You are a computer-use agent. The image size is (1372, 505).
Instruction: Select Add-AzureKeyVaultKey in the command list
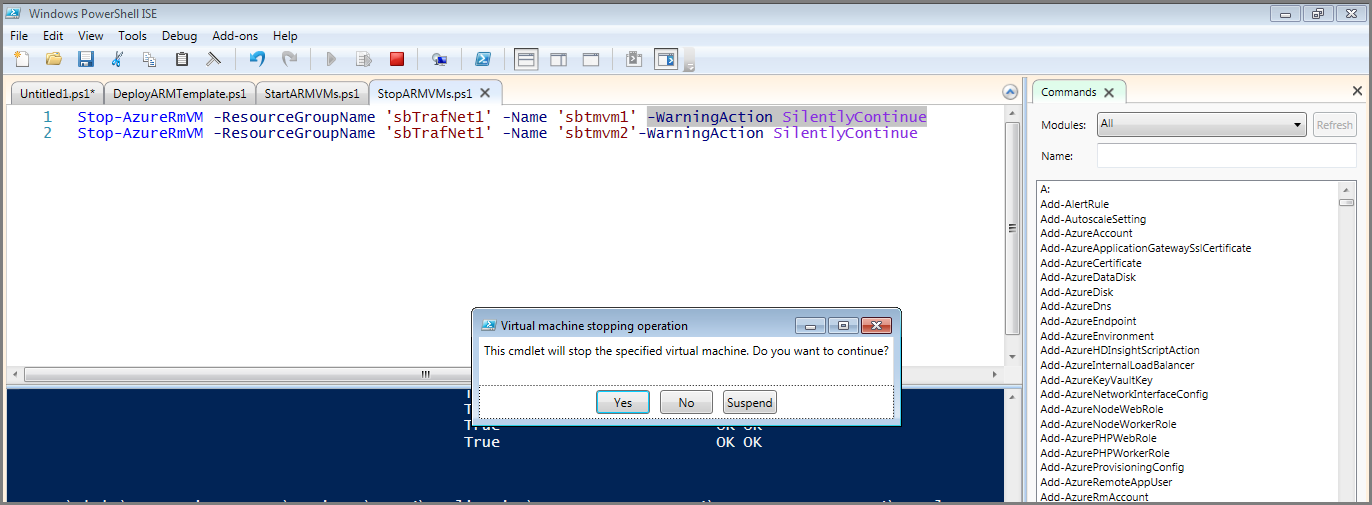pyautogui.click(x=1096, y=380)
